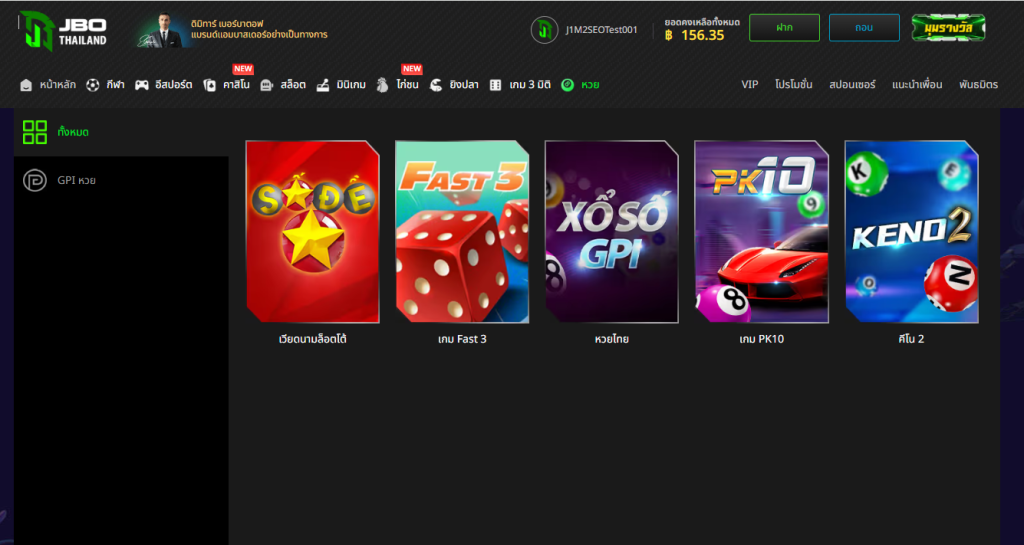This screenshot has width=1024, height=545.
Task: Click the mini game joystick icon
Action: pos(323,85)
